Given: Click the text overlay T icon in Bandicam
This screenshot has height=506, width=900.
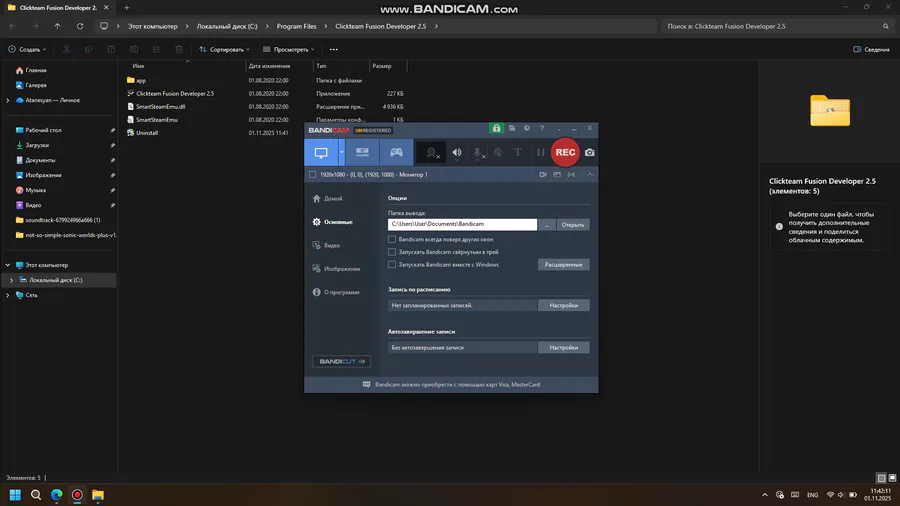Looking at the screenshot, I should [x=518, y=153].
